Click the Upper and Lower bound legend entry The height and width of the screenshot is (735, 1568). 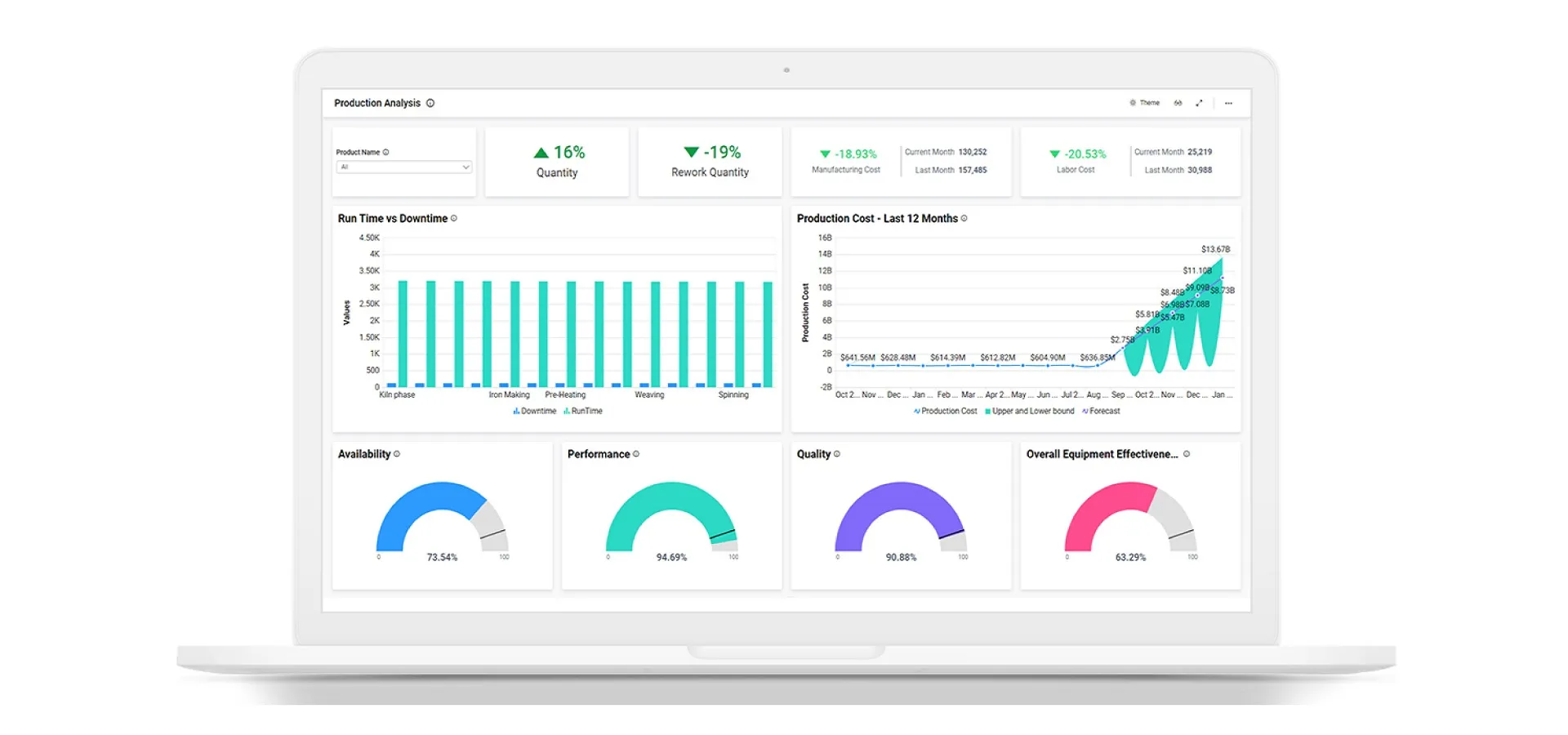1030,411
